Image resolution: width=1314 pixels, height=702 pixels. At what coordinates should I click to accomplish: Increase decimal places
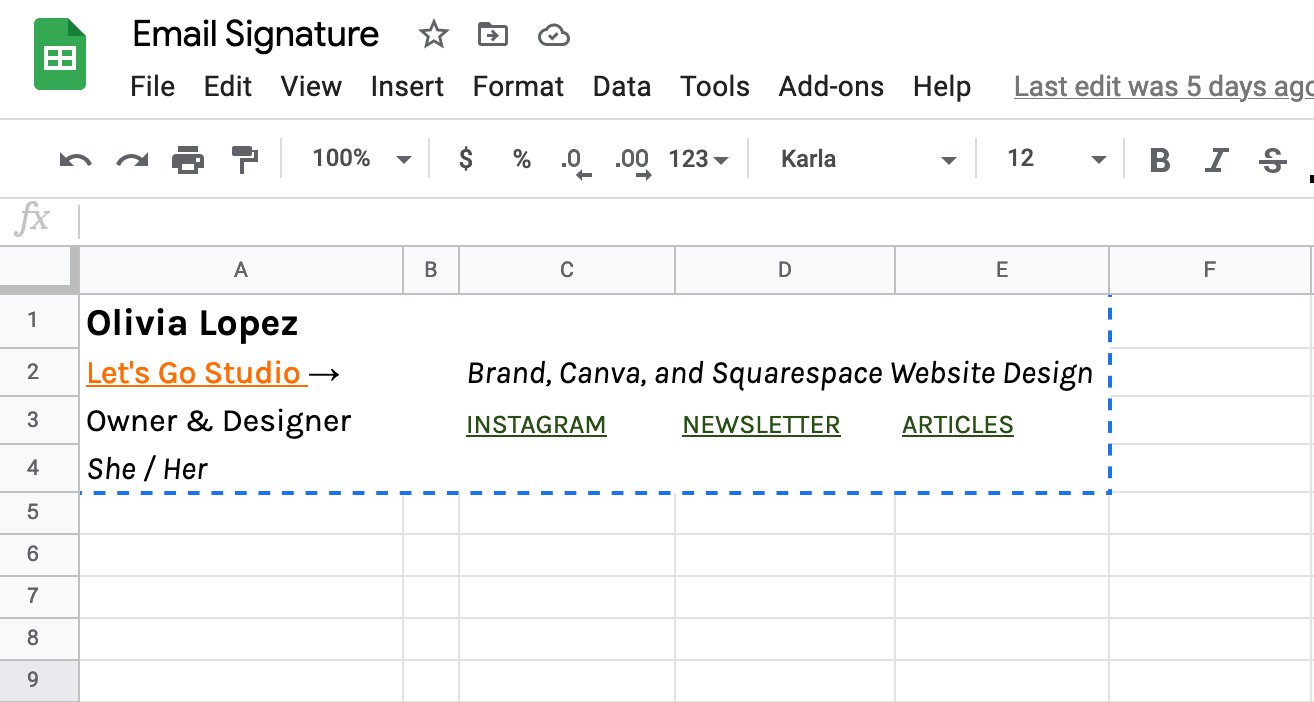coord(633,161)
